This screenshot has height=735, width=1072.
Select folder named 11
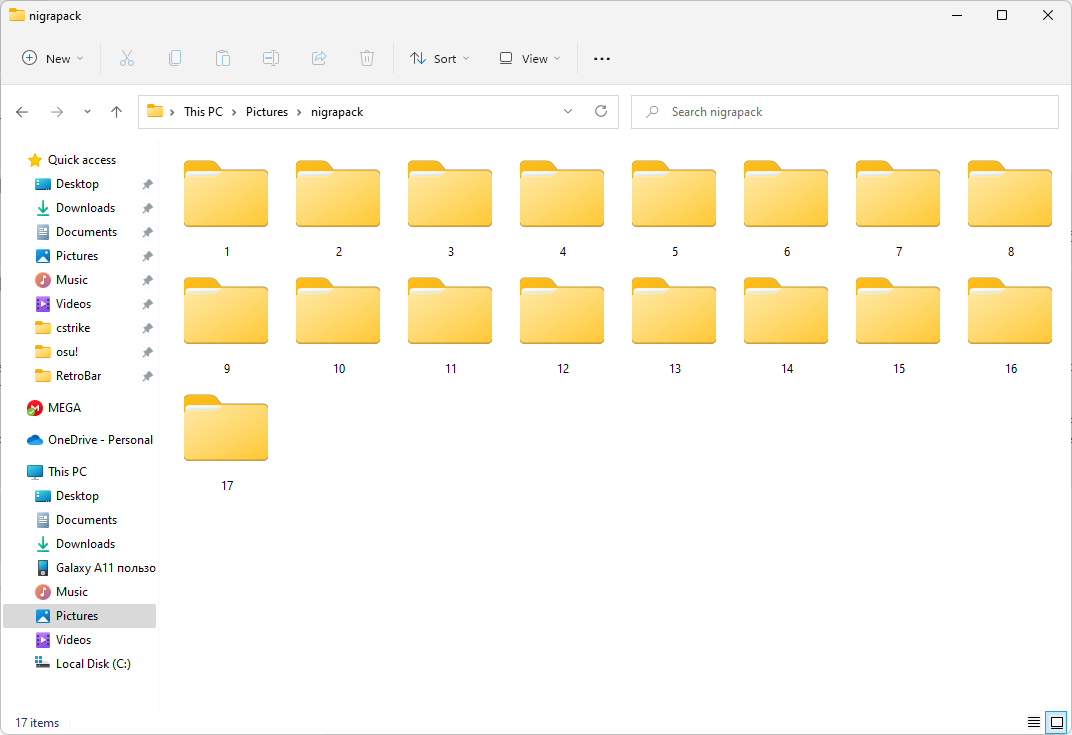pos(450,325)
